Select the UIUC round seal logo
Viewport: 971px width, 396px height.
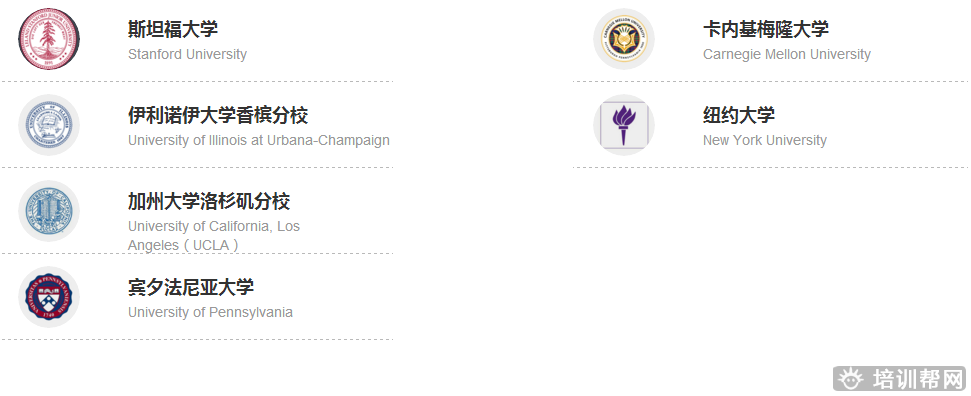pos(49,125)
